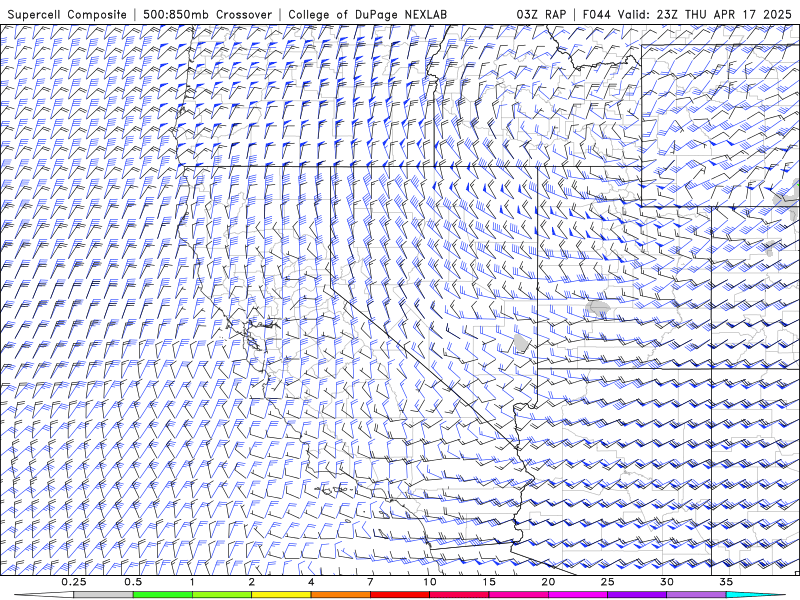Select the yellow 2–4 colorbar segment
Viewport: 800px width, 600px height.
click(x=281, y=595)
